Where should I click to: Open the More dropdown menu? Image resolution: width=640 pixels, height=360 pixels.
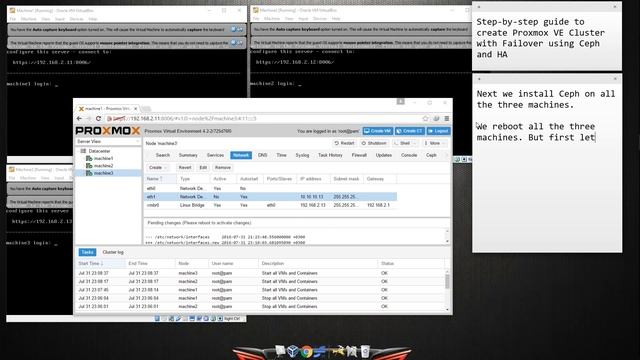(x=434, y=143)
